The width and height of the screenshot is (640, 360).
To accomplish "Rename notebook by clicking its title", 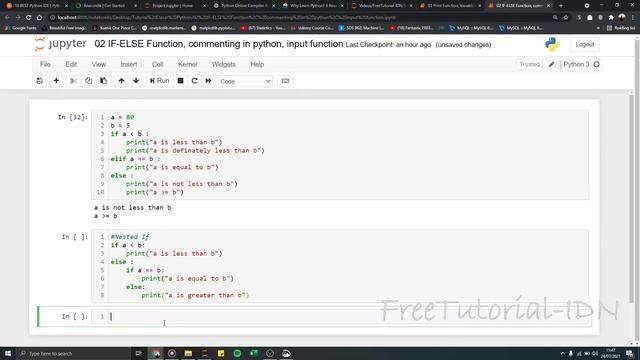I will 219,44.
